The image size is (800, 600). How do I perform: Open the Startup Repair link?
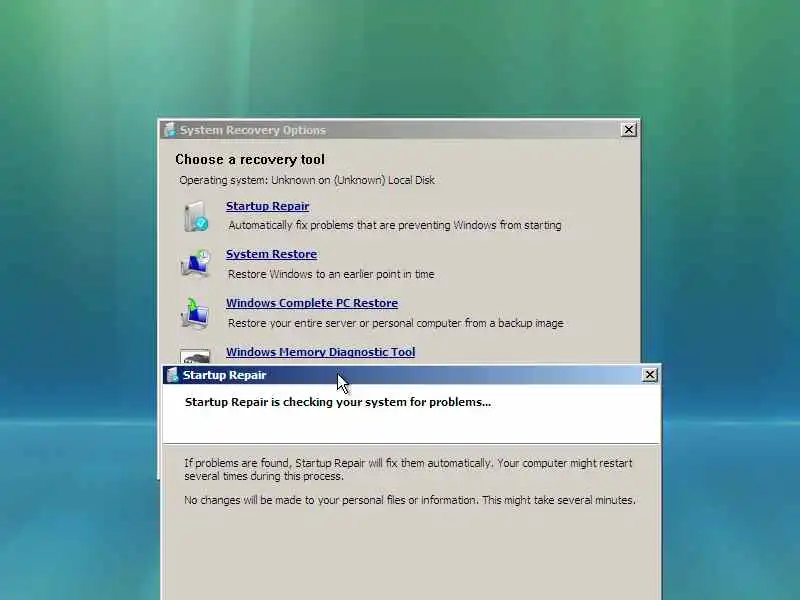click(x=267, y=206)
